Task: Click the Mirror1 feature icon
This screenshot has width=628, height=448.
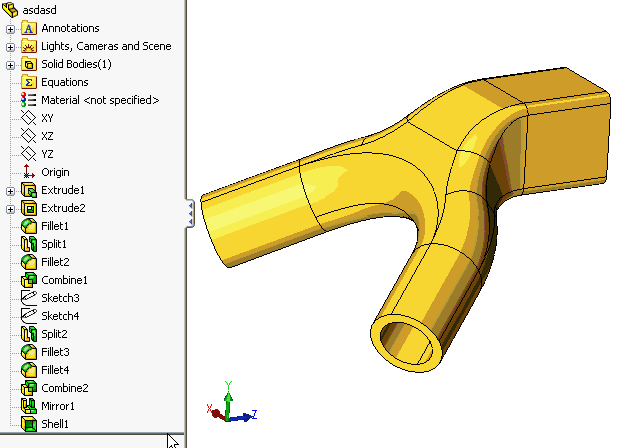Action: (x=29, y=406)
